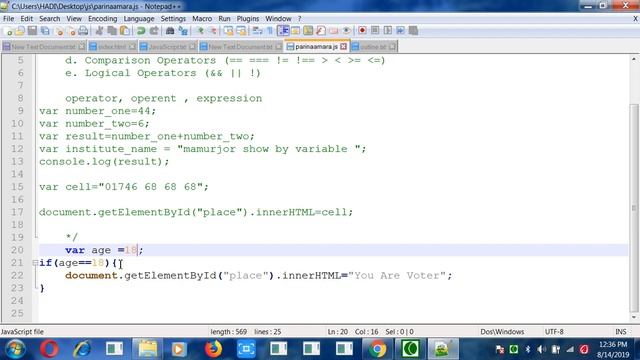This screenshot has height=360, width=640.
Task: Open the Run menu
Action: click(224, 19)
